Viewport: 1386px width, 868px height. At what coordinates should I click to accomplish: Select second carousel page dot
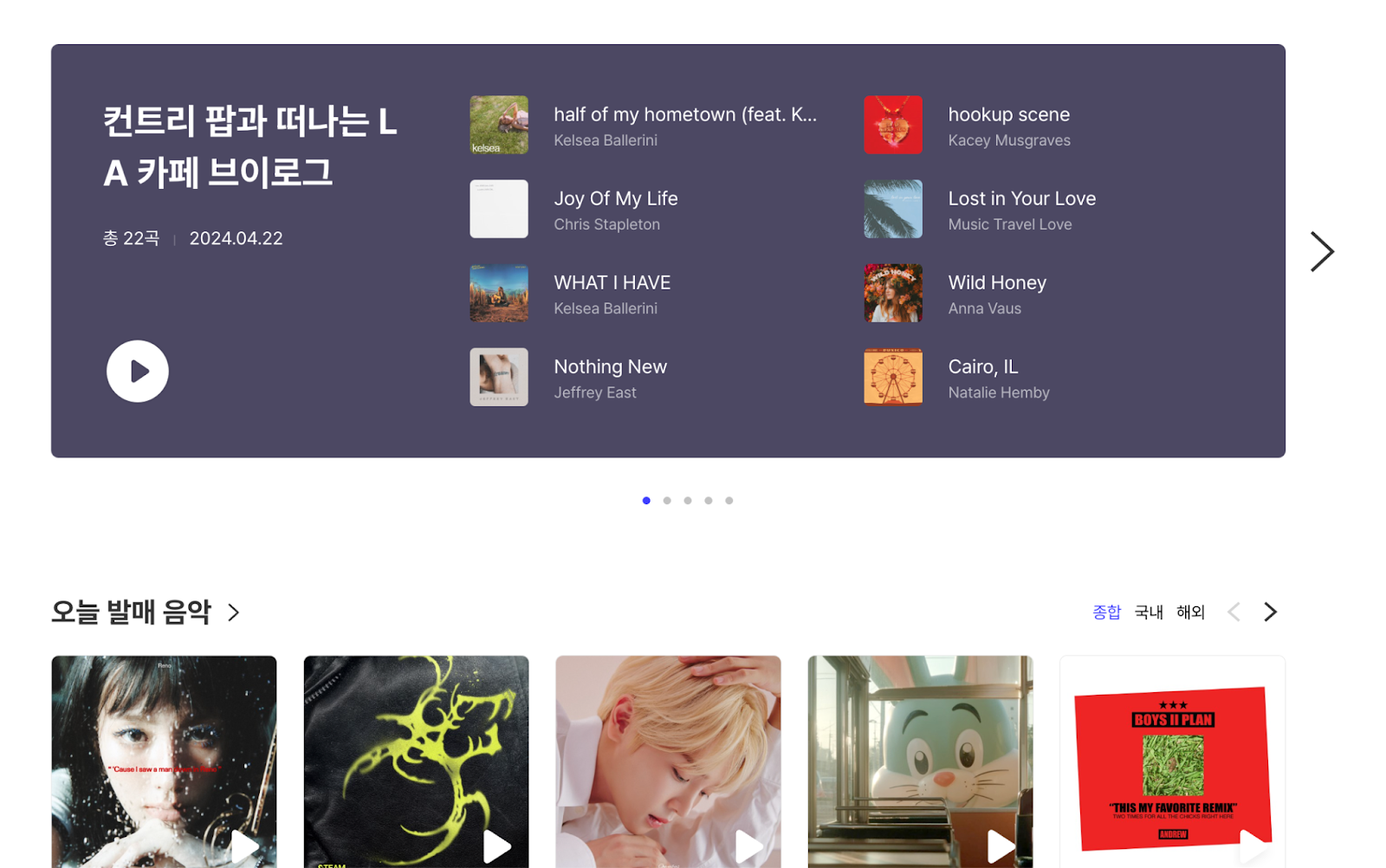click(x=667, y=501)
